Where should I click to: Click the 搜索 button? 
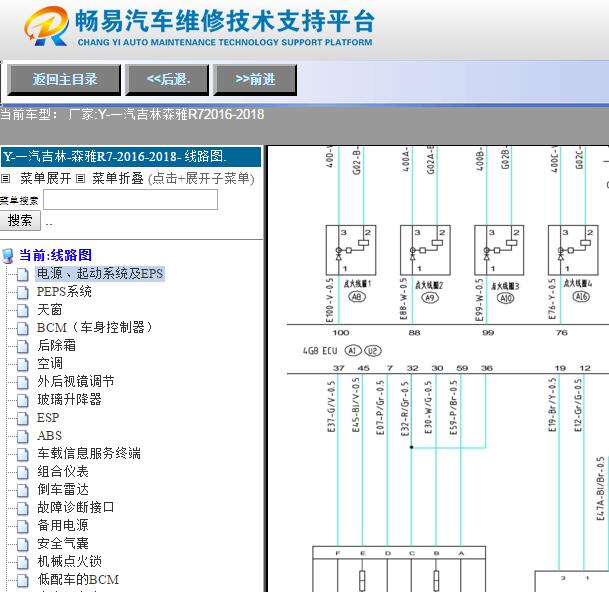pyautogui.click(x=20, y=221)
